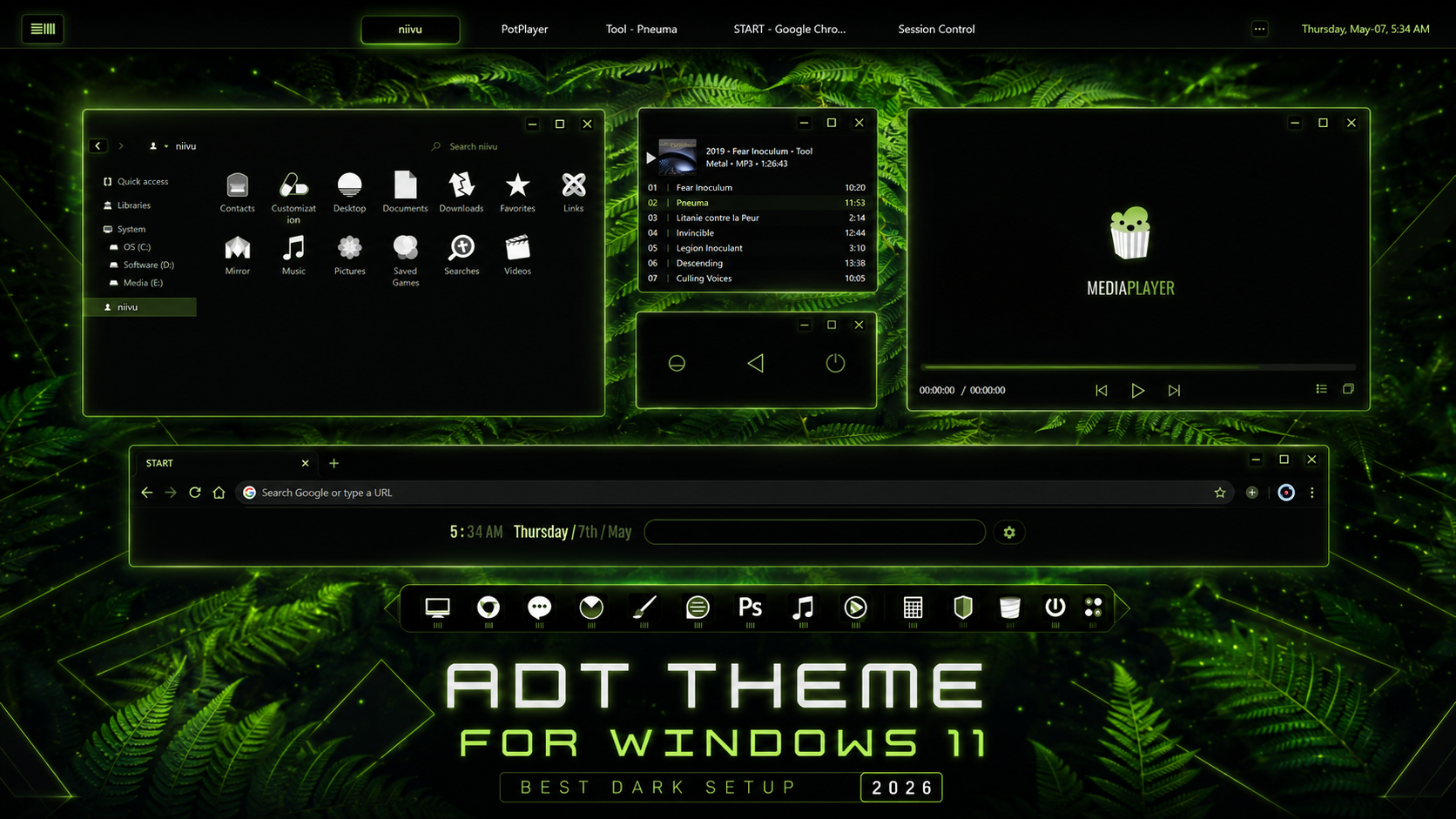The width and height of the screenshot is (1456, 819).
Task: Go to the browser home page
Action: point(219,493)
